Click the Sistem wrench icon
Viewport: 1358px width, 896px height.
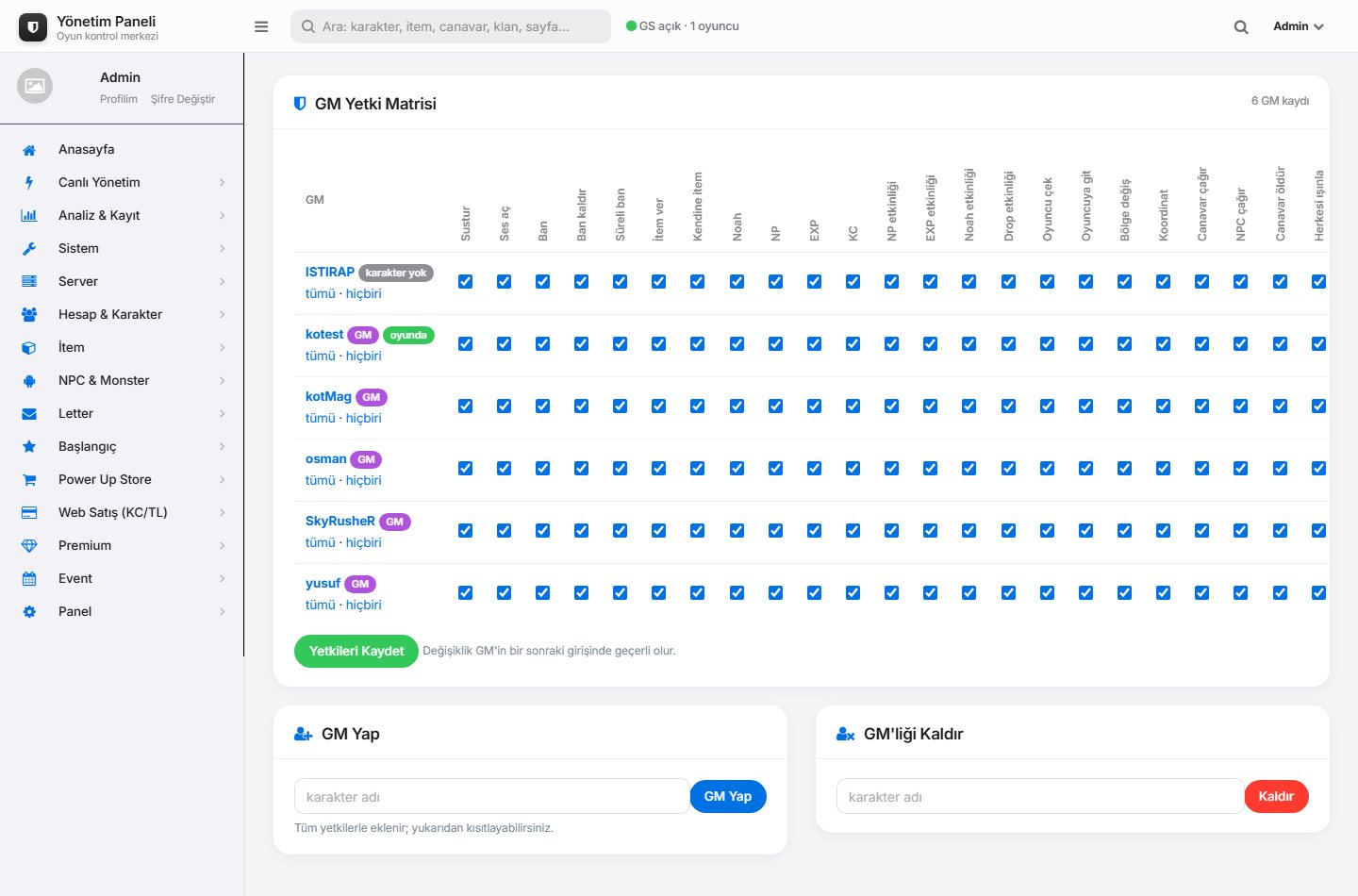[x=29, y=249]
